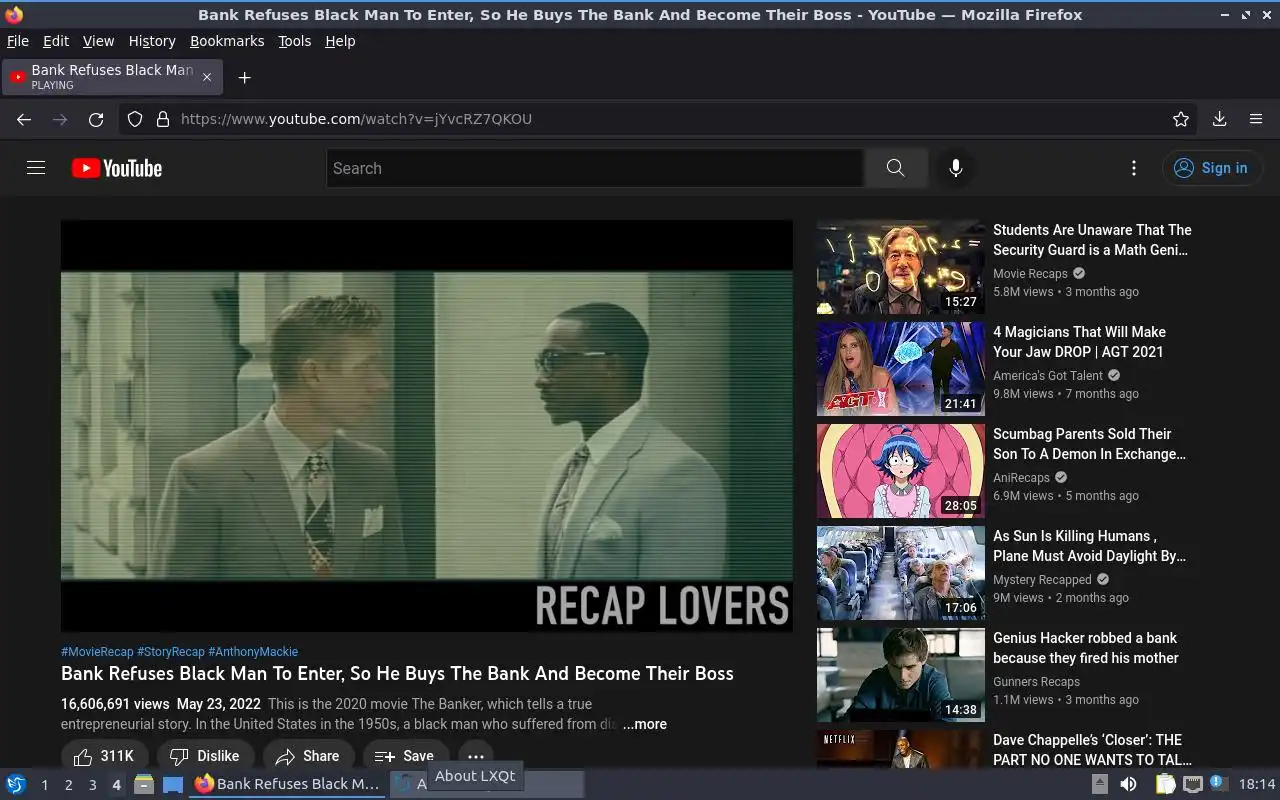Open more actions ellipsis under video
The image size is (1280, 800).
[x=476, y=756]
